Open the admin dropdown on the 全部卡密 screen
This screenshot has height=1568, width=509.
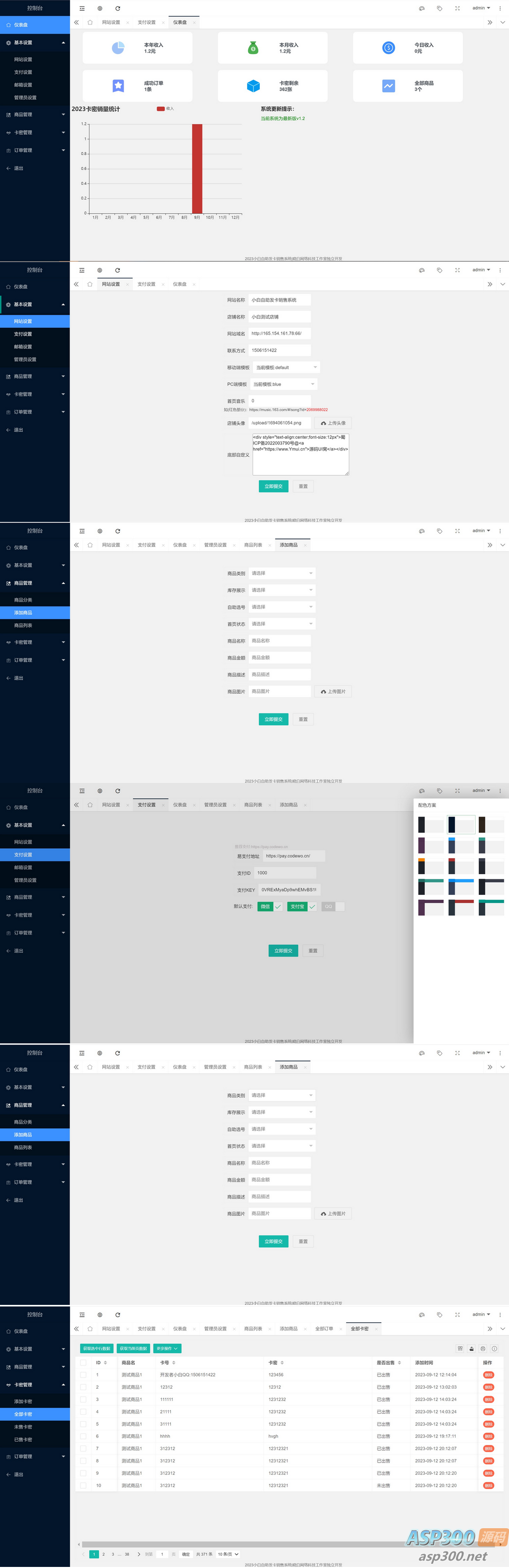(481, 1314)
